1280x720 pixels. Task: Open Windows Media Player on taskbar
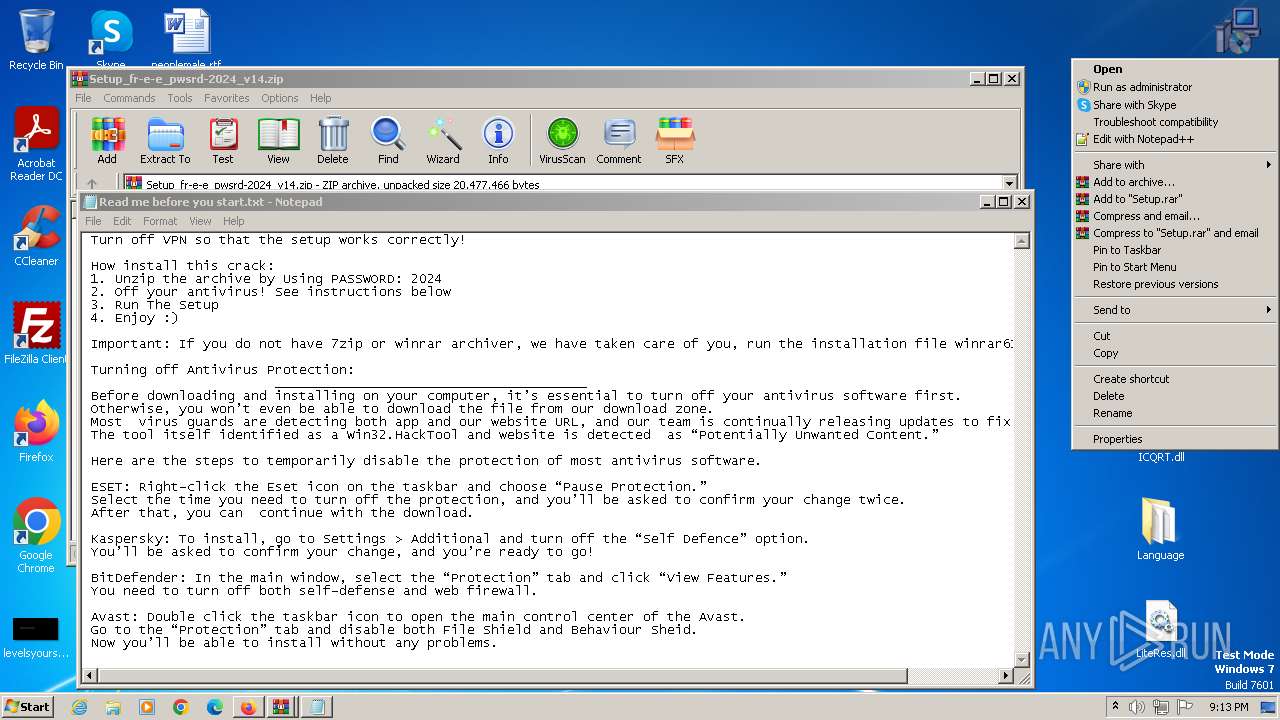pyautogui.click(x=147, y=707)
